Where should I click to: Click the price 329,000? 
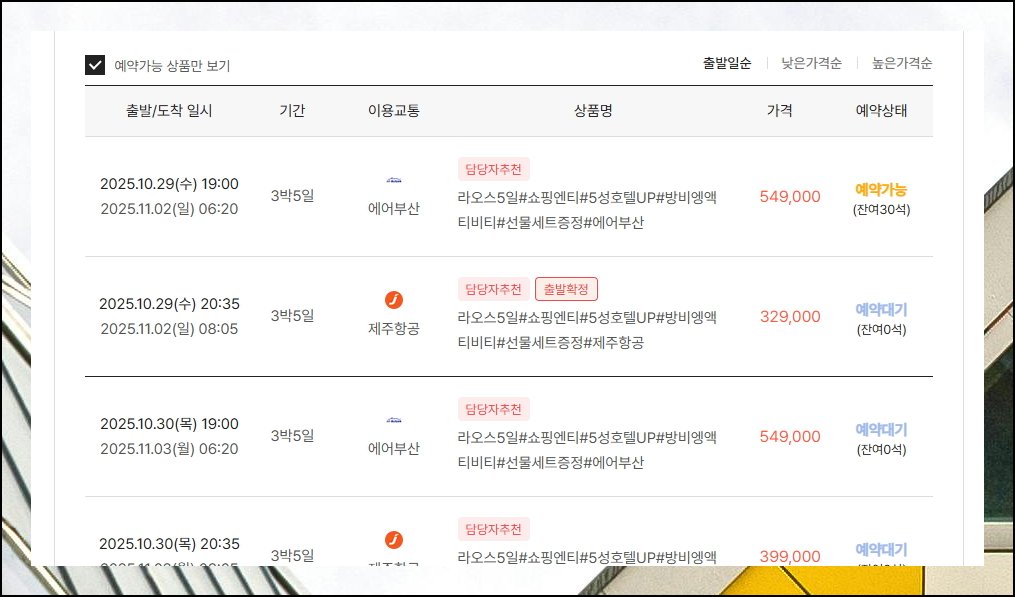(x=790, y=317)
